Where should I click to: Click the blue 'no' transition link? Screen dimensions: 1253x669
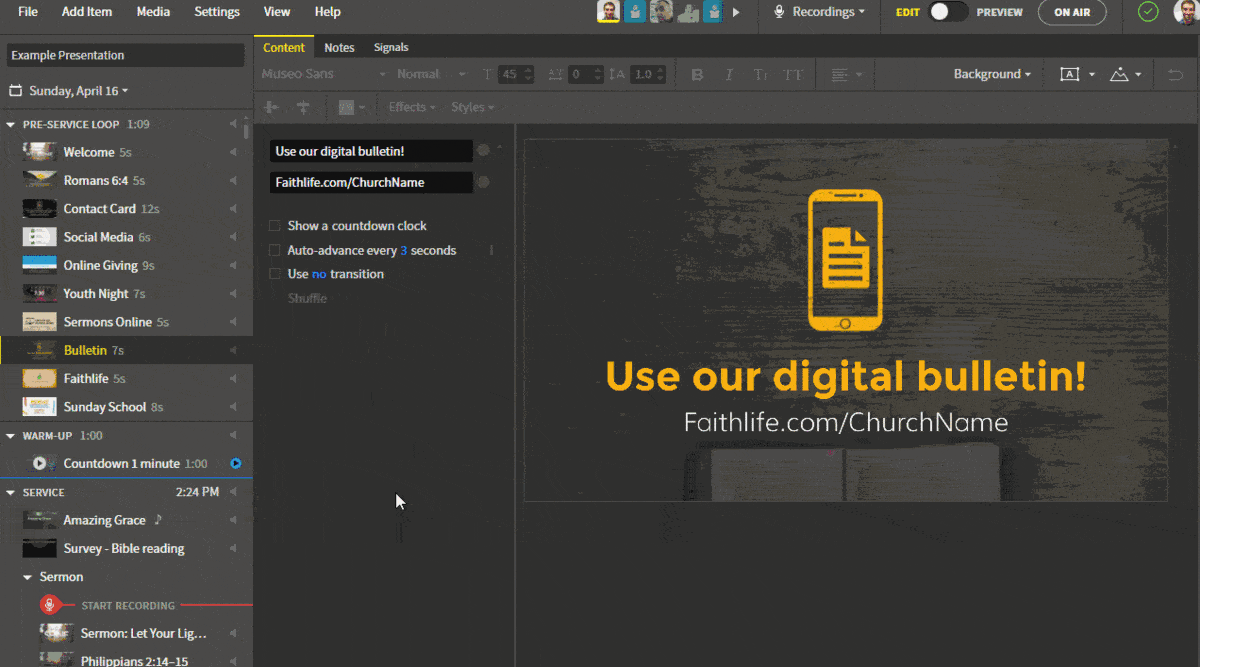[x=319, y=274]
